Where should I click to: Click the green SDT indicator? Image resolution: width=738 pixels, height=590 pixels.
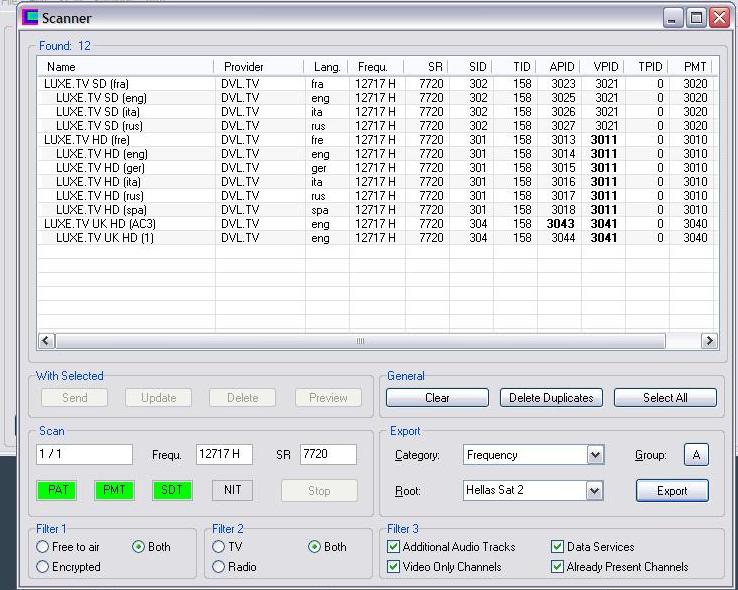point(172,491)
